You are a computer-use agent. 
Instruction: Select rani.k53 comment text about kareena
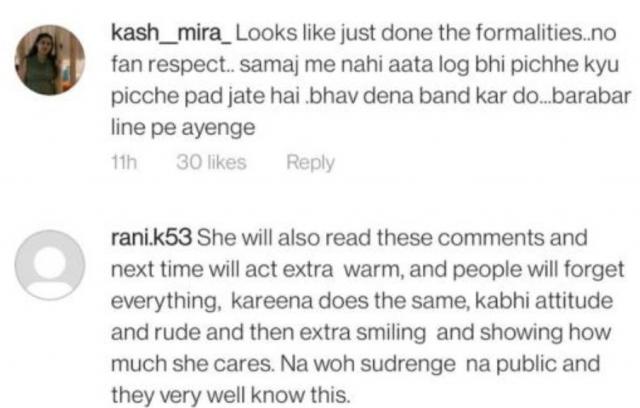click(x=368, y=316)
